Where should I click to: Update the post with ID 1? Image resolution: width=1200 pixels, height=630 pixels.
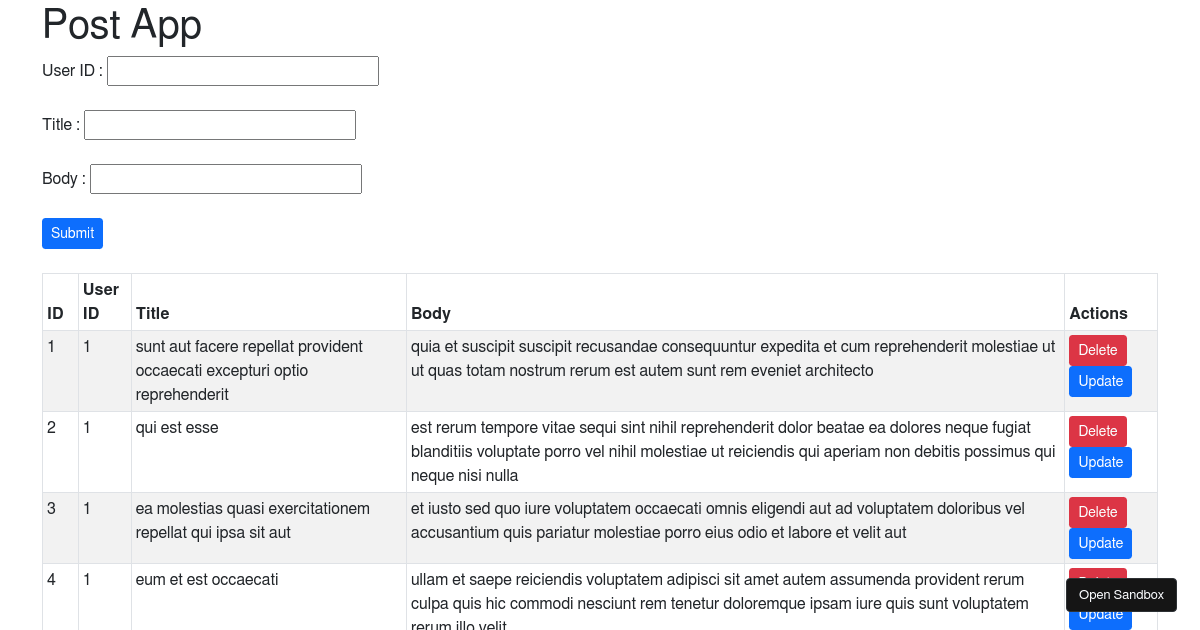point(1100,381)
